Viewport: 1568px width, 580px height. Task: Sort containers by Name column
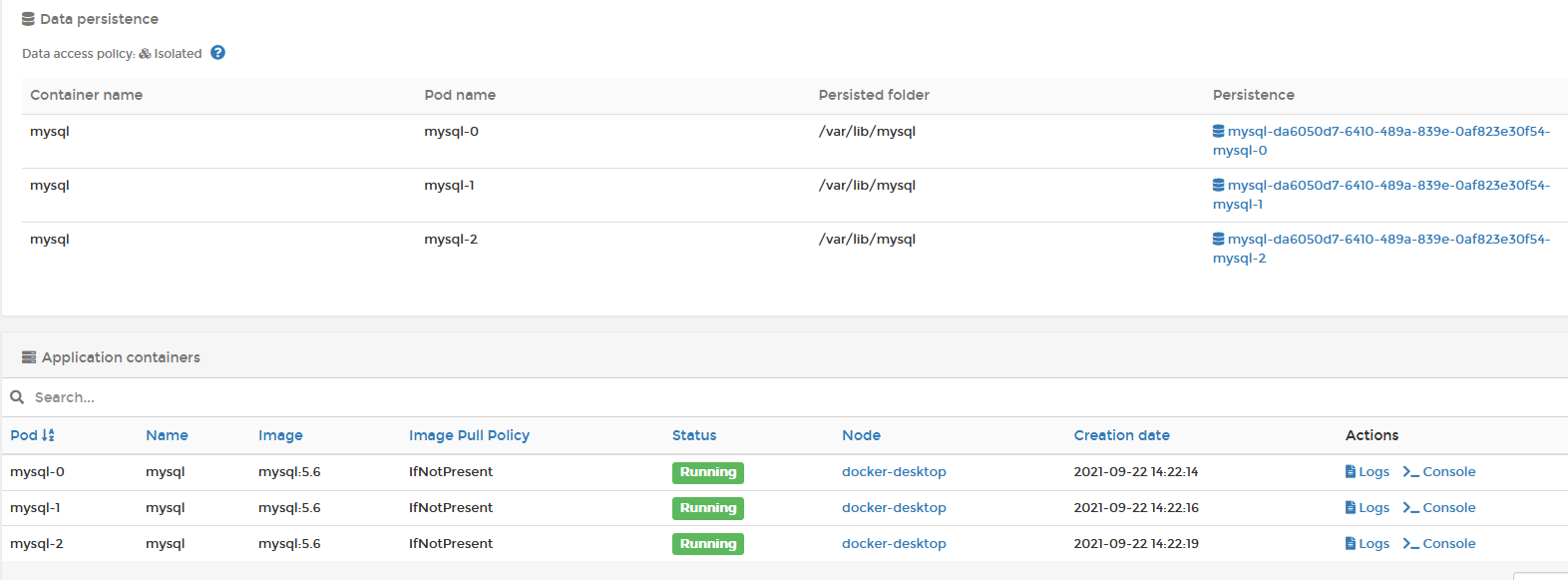[x=167, y=435]
